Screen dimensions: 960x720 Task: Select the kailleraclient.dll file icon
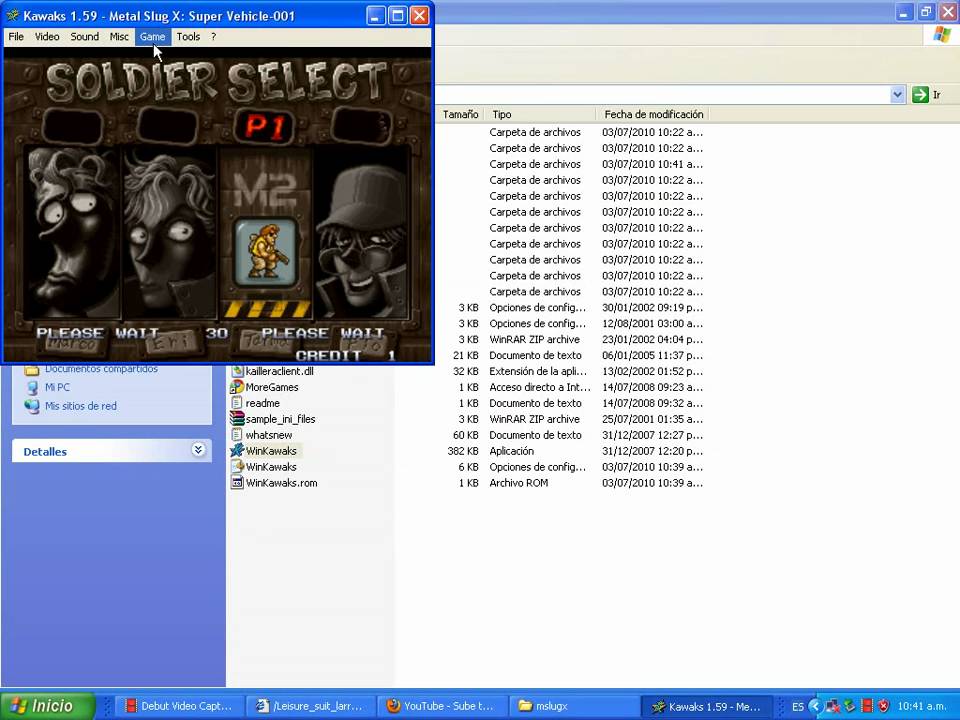[x=237, y=371]
